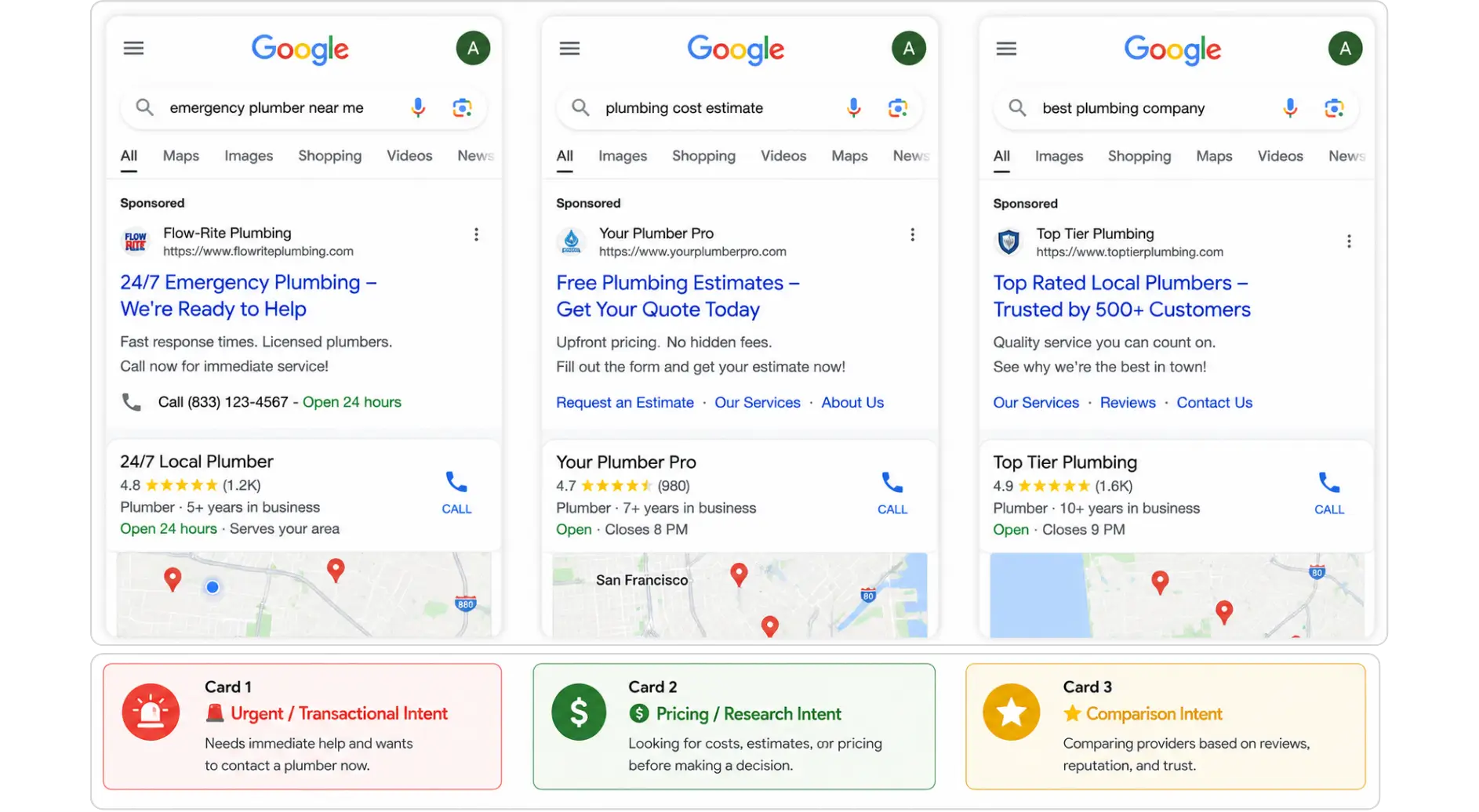Open three-dot menu for Top Tier Plumbing ad
This screenshot has height=812, width=1479.
(x=1349, y=241)
